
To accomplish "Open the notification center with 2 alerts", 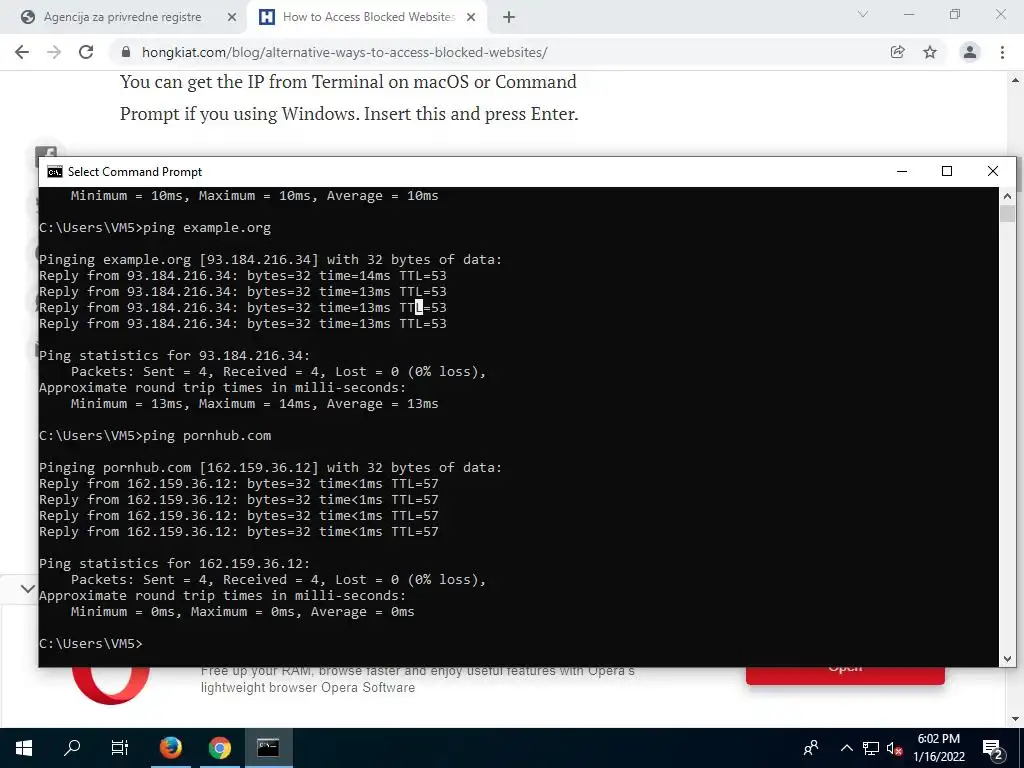I will click(992, 749).
